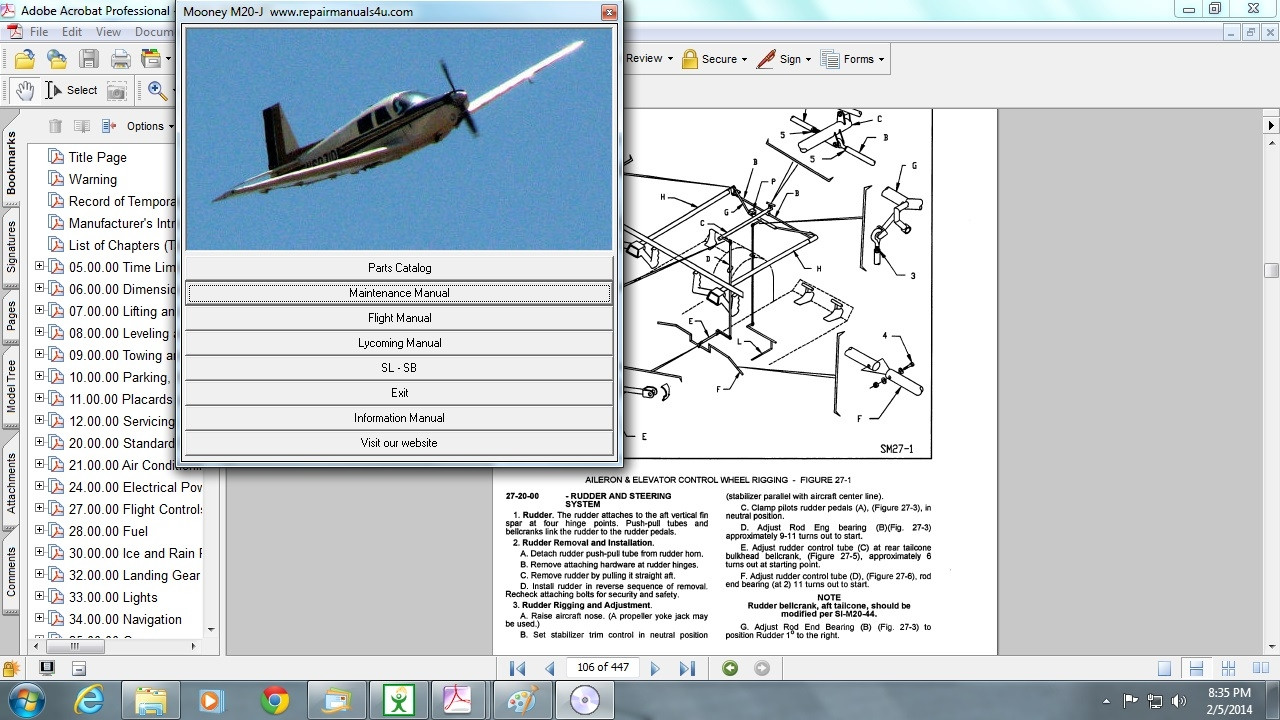Expand the 27.00.00 Flight Controls bookmark
The width and height of the screenshot is (1280, 720).
pyautogui.click(x=40, y=509)
